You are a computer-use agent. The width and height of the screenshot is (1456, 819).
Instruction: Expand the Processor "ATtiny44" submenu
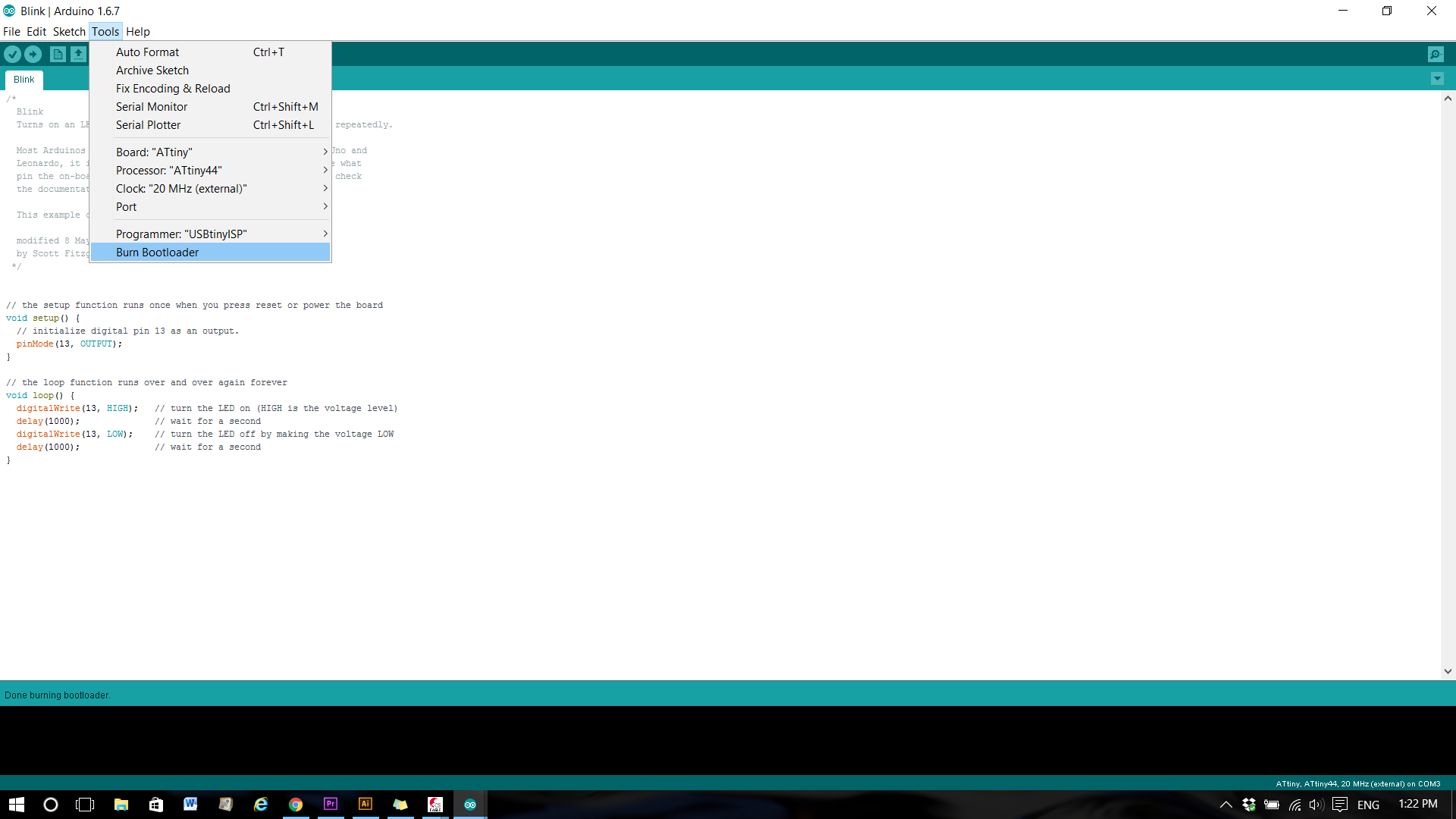click(x=210, y=171)
